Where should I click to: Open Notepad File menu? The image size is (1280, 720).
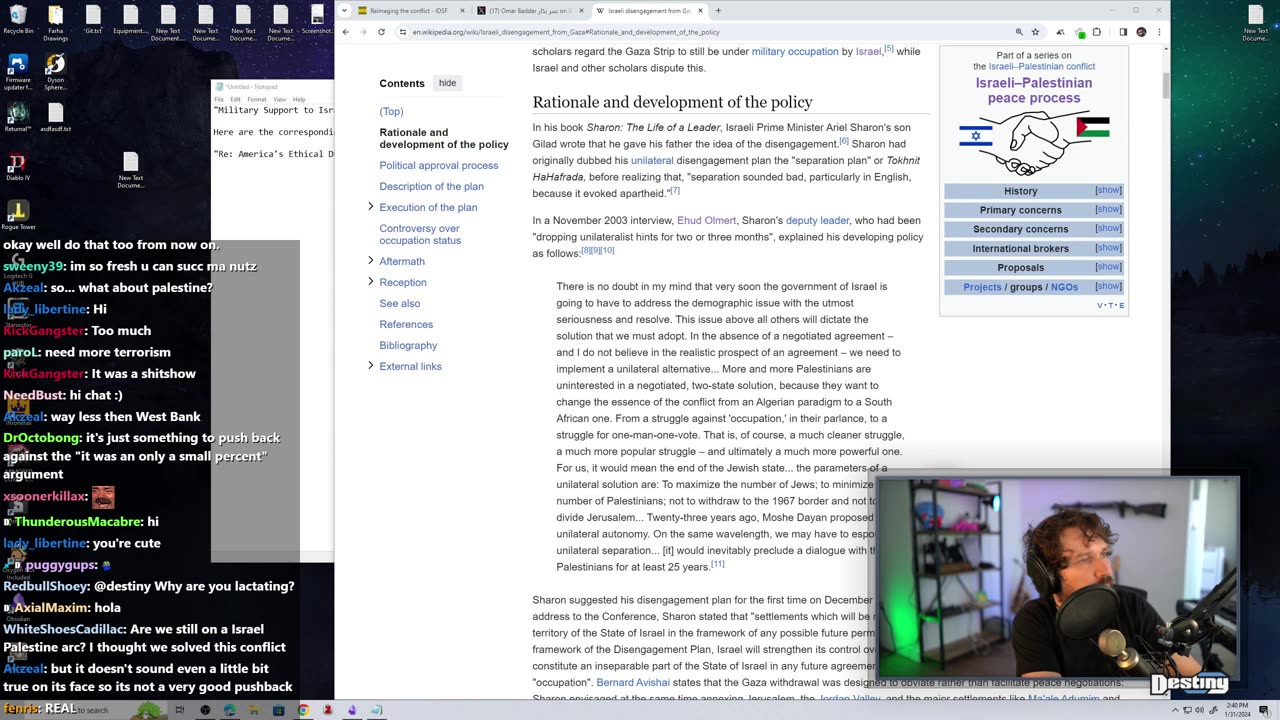(219, 100)
